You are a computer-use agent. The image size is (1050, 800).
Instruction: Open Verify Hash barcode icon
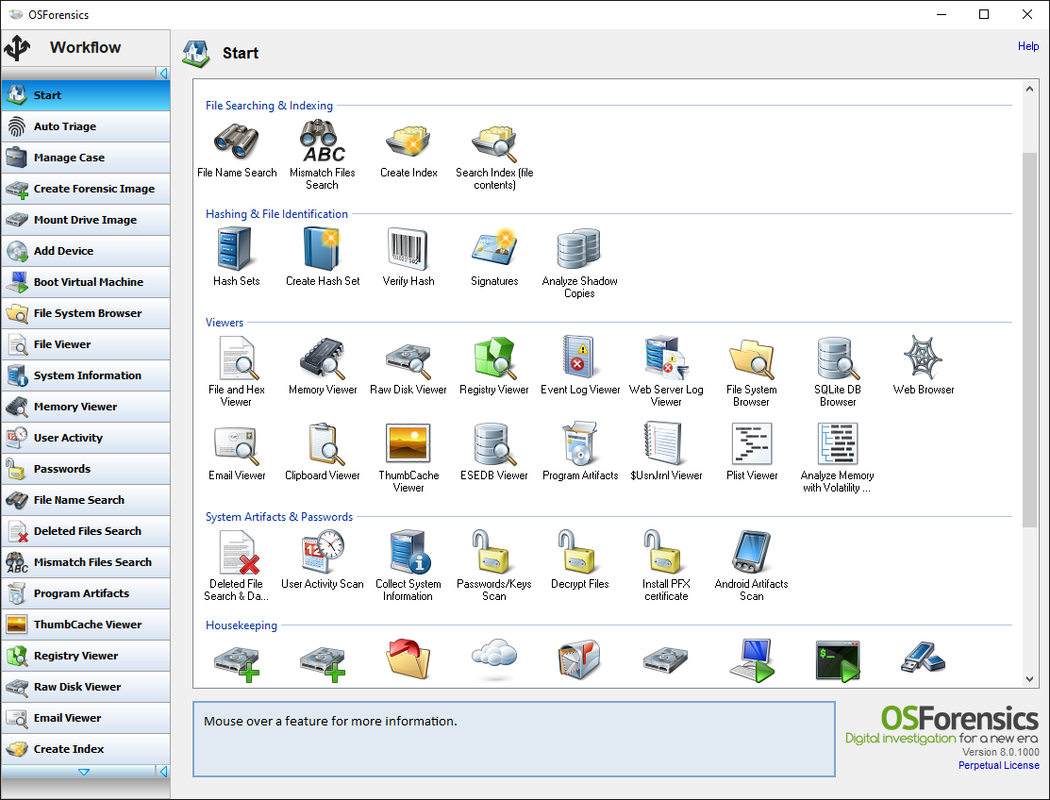[x=408, y=249]
